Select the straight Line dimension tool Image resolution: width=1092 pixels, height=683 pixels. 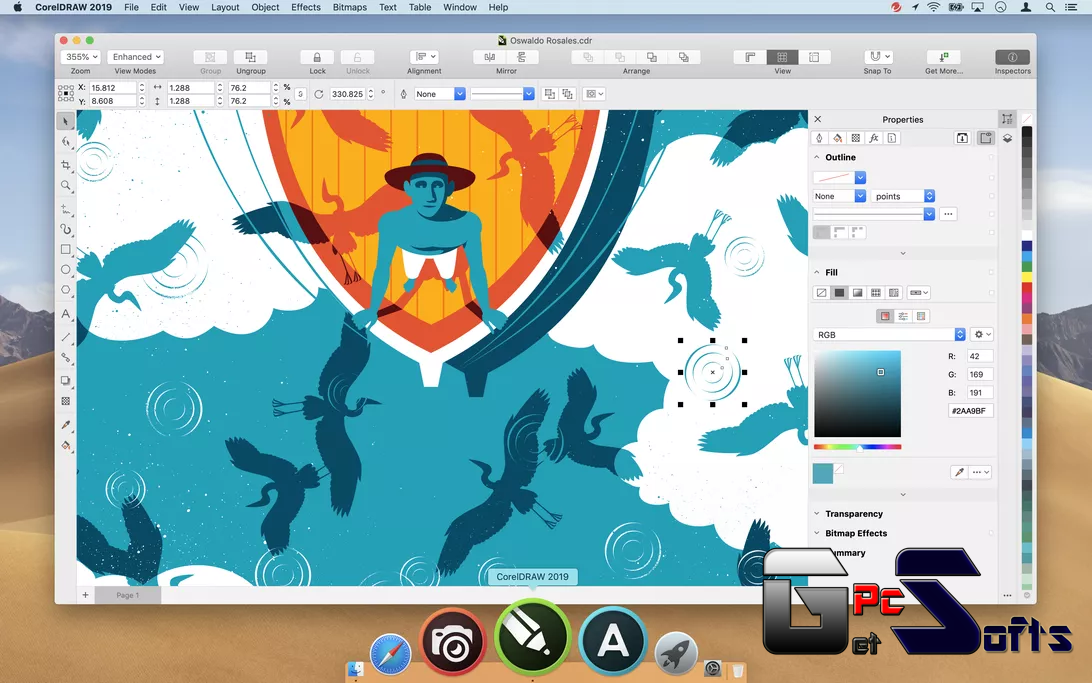pos(65,337)
